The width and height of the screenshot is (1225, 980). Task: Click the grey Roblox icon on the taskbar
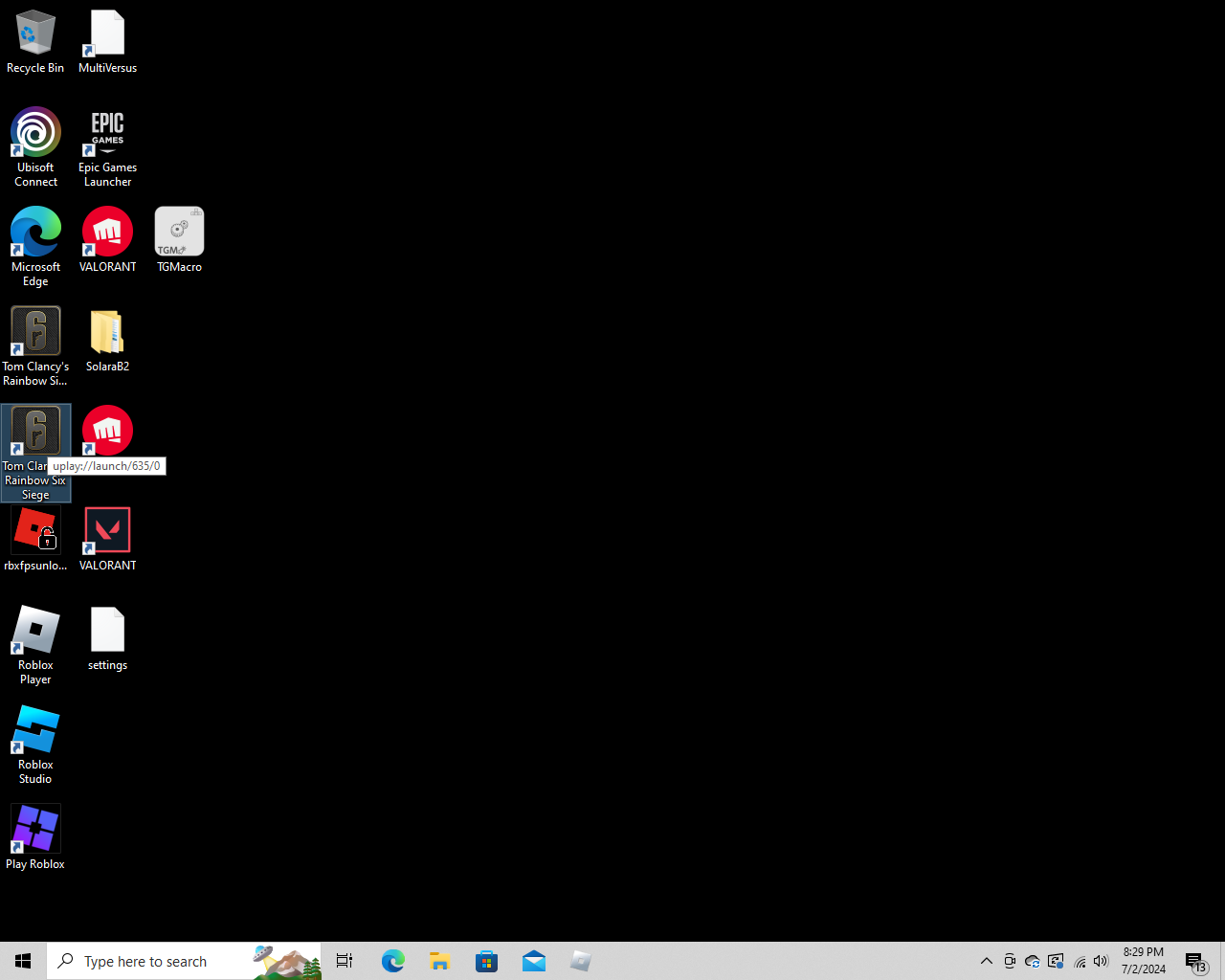coord(580,961)
